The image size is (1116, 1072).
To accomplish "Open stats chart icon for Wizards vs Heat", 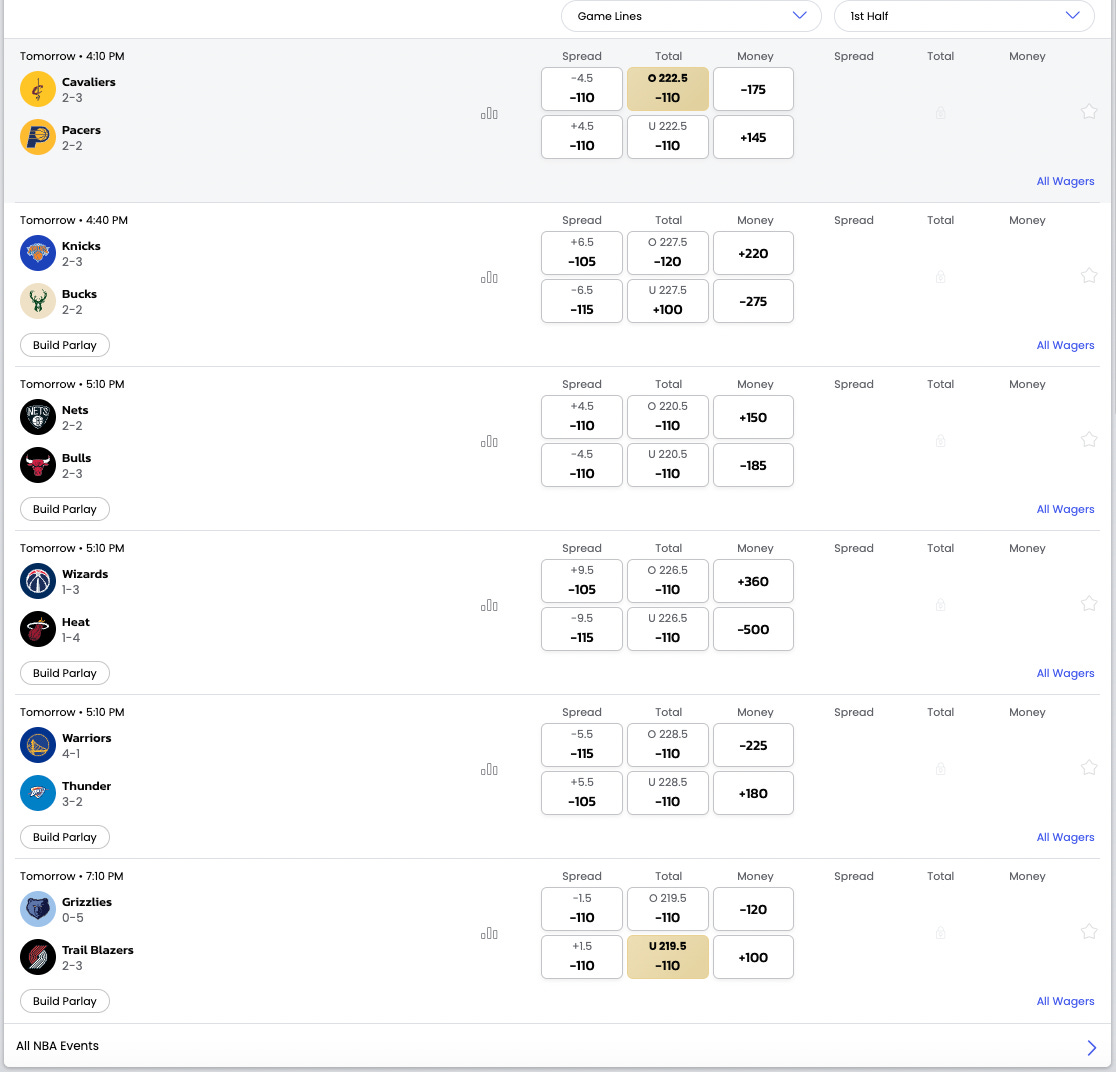I will click(489, 605).
